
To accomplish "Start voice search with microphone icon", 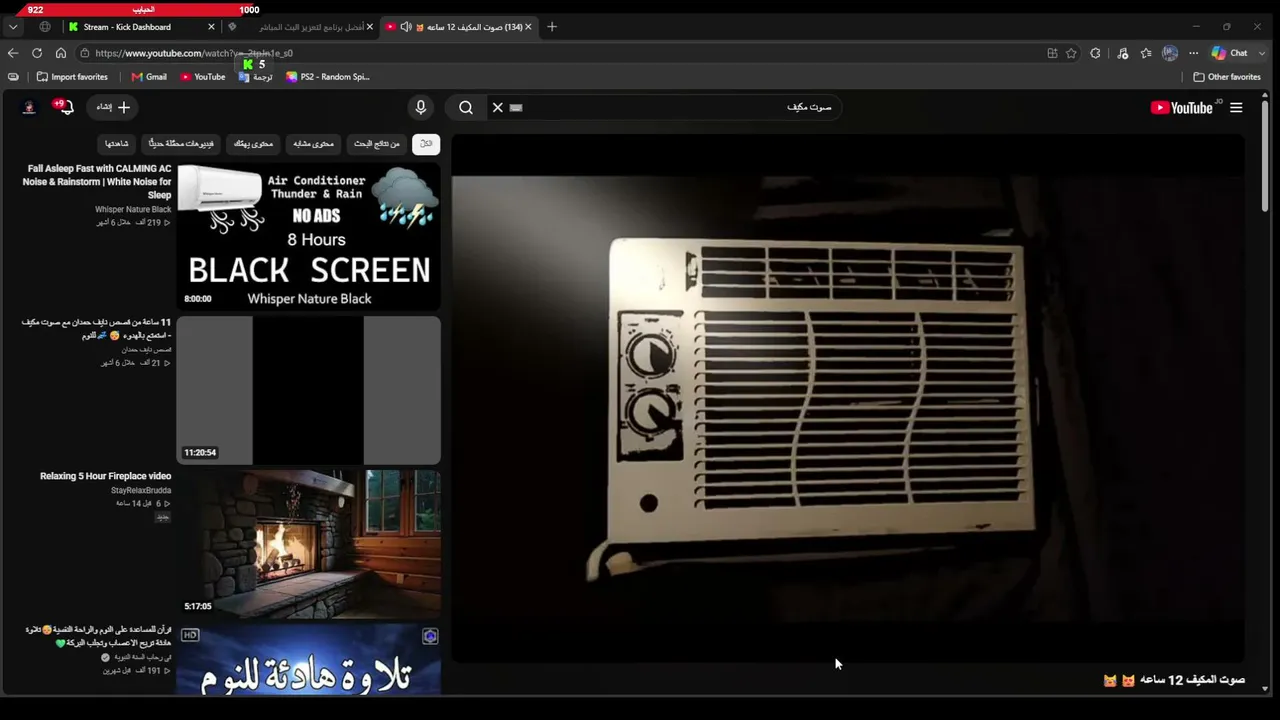I will (x=421, y=107).
